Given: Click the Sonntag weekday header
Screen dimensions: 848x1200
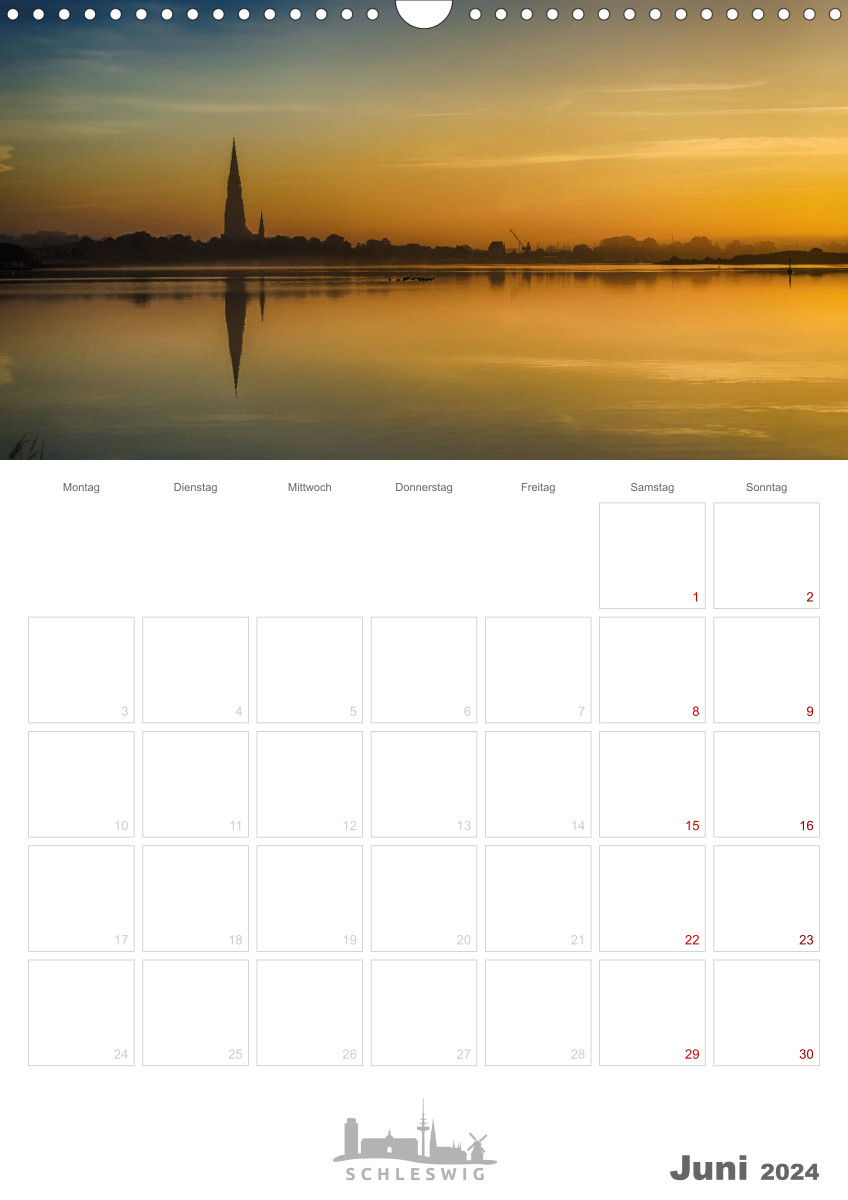Looking at the screenshot, I should coord(766,487).
